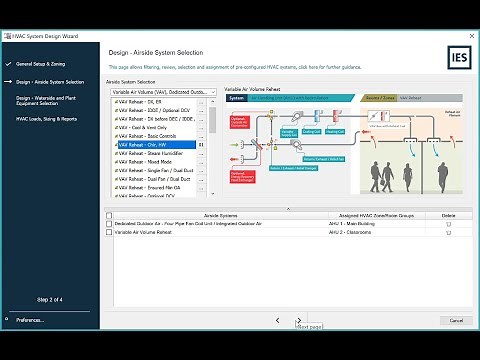Open details button for VAV Reheat - Steam Humidifier
Screen dimensions: 480x360
point(201,154)
